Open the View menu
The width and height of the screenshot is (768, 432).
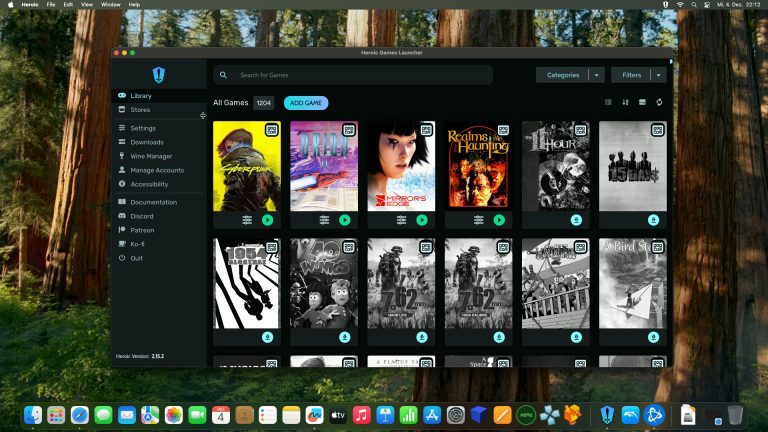87,4
